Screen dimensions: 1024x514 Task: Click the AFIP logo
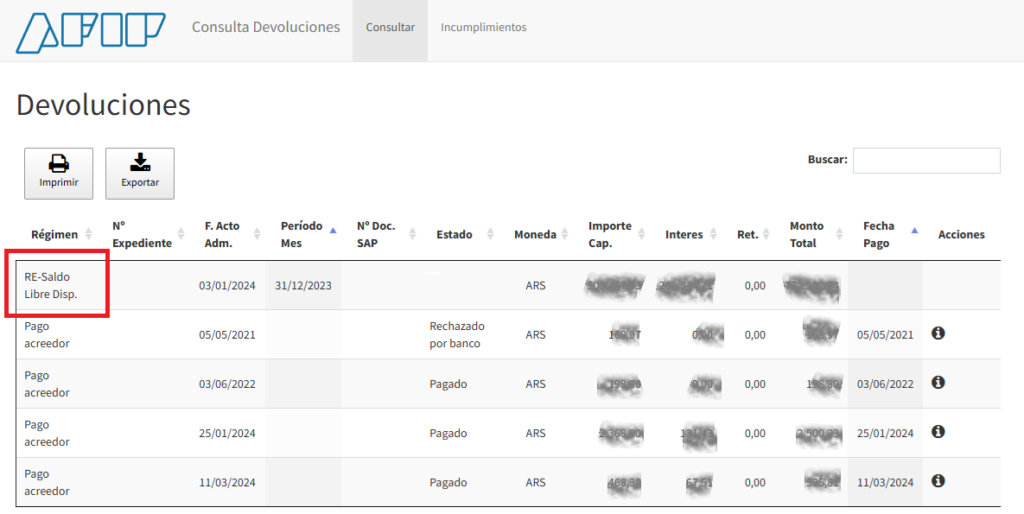[91, 31]
